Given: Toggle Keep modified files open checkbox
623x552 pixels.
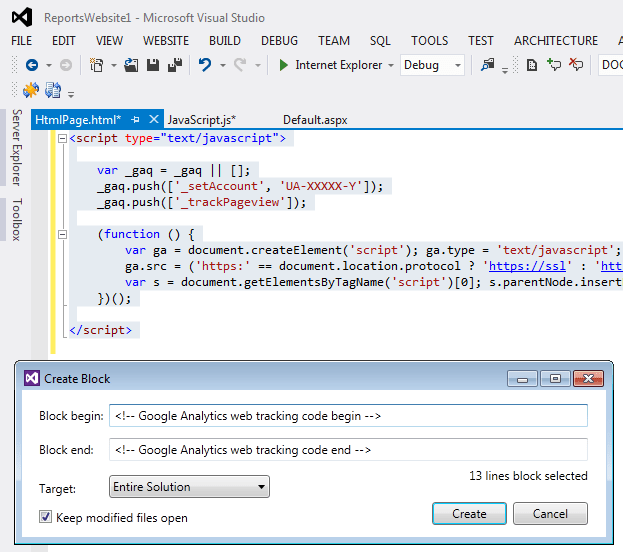Looking at the screenshot, I should tap(45, 517).
